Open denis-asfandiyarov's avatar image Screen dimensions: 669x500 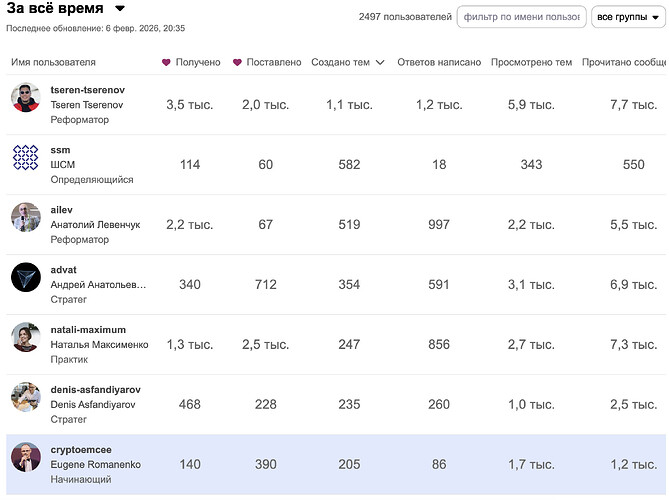point(25,397)
